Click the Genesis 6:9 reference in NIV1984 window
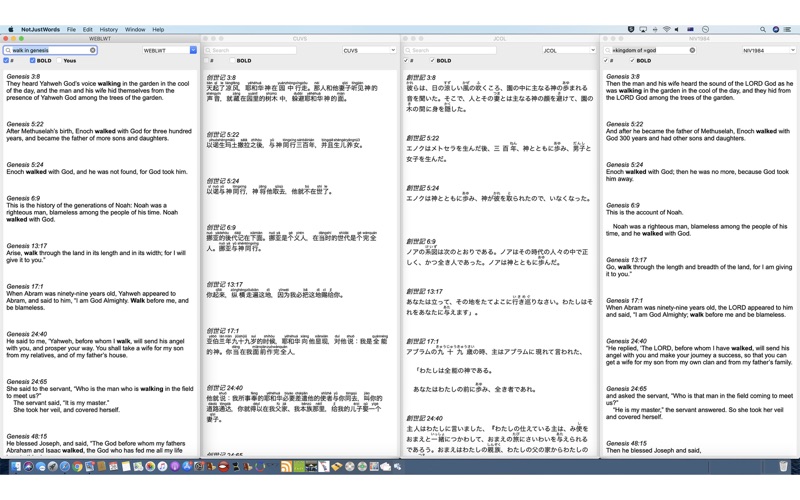Image resolution: width=800 pixels, height=500 pixels. (623, 205)
